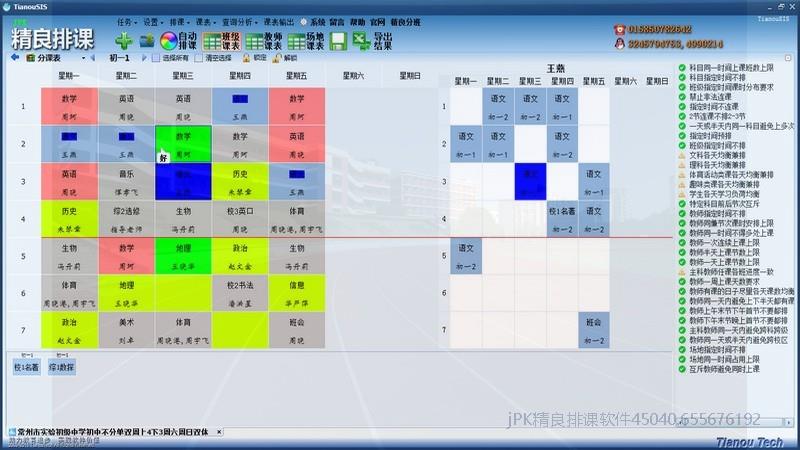Open the 场地课表 venue timetable view
The width and height of the screenshot is (800, 450).
click(x=306, y=41)
